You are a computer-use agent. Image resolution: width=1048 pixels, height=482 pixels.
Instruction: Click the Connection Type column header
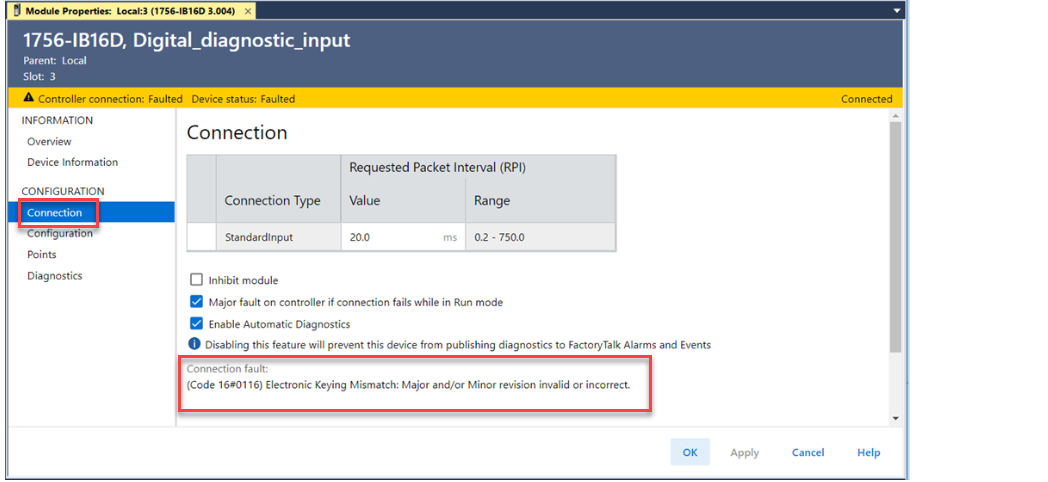coord(272,201)
